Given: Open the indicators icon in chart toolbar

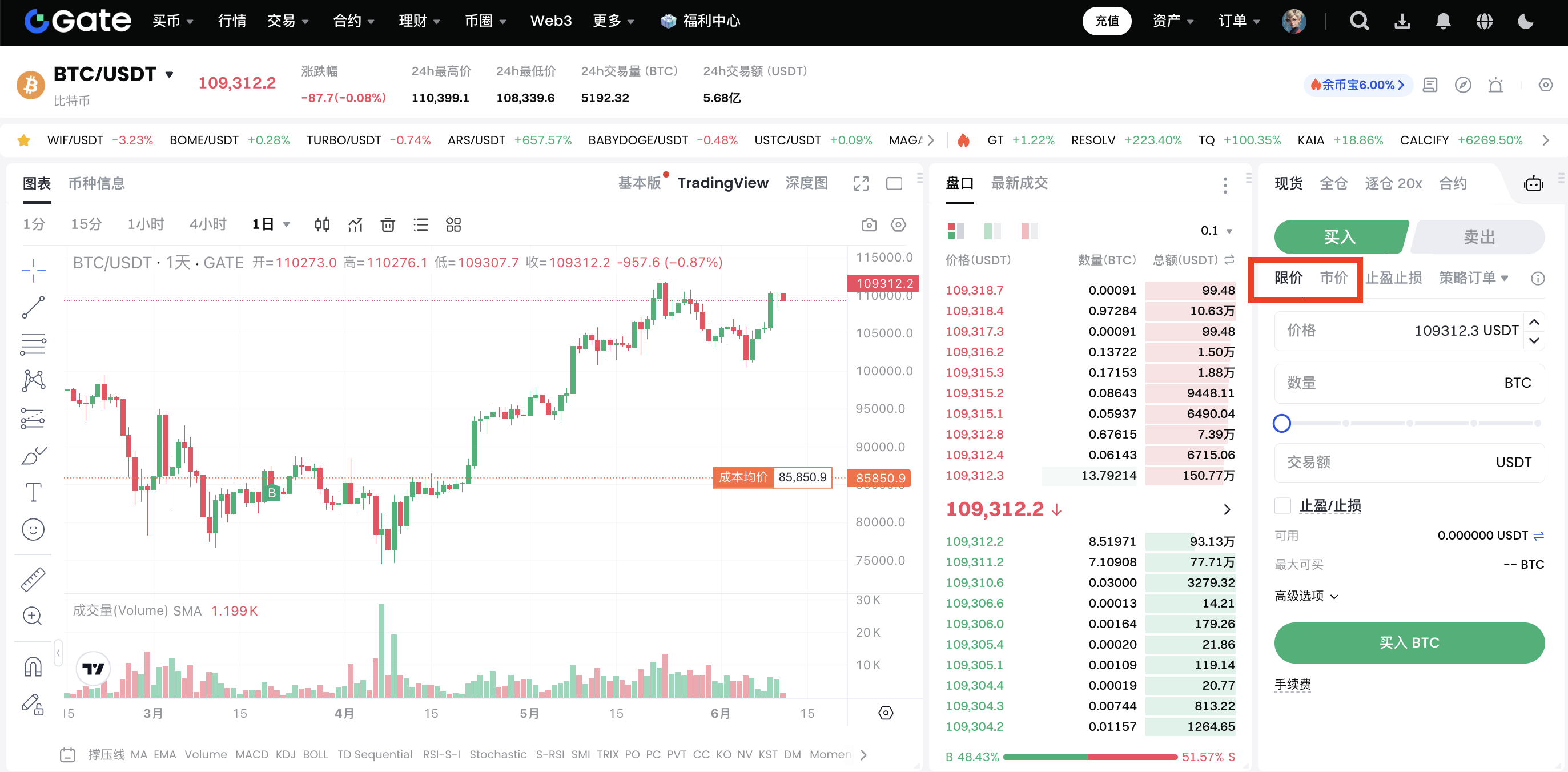Looking at the screenshot, I should coord(355,224).
